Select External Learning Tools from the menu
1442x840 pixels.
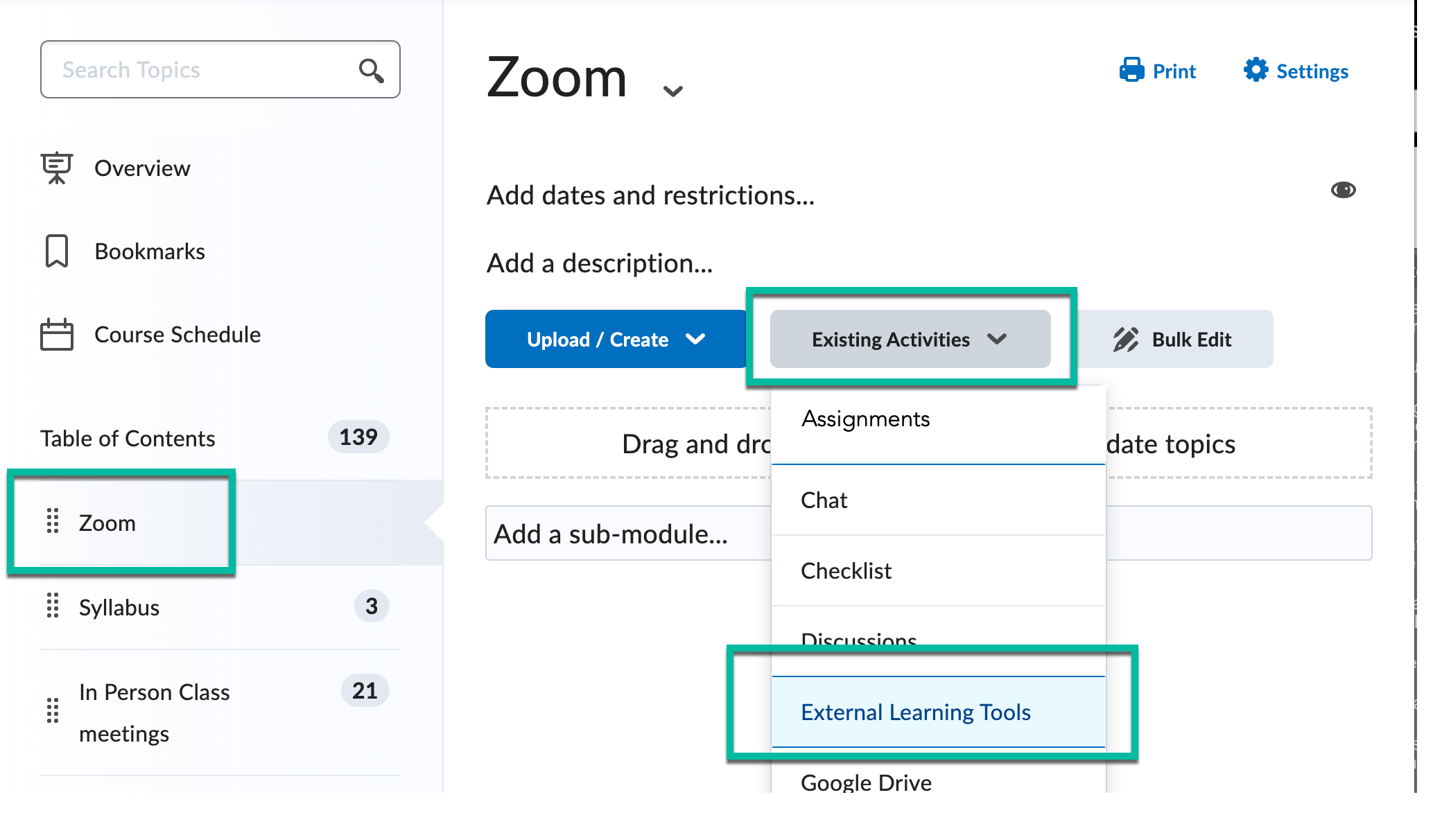pyautogui.click(x=916, y=712)
